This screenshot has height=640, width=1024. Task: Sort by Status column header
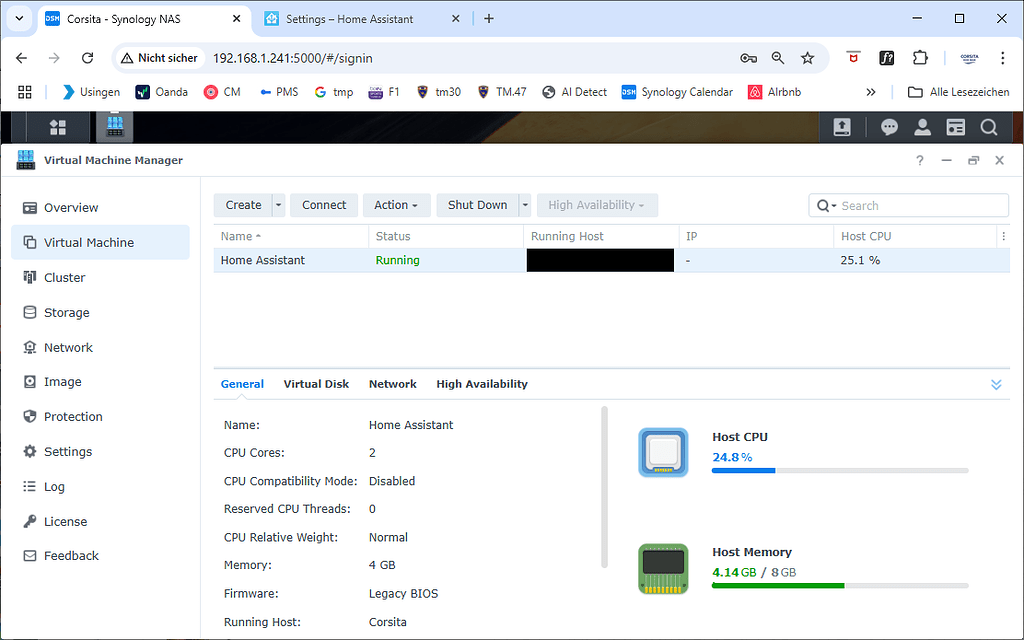coord(446,236)
